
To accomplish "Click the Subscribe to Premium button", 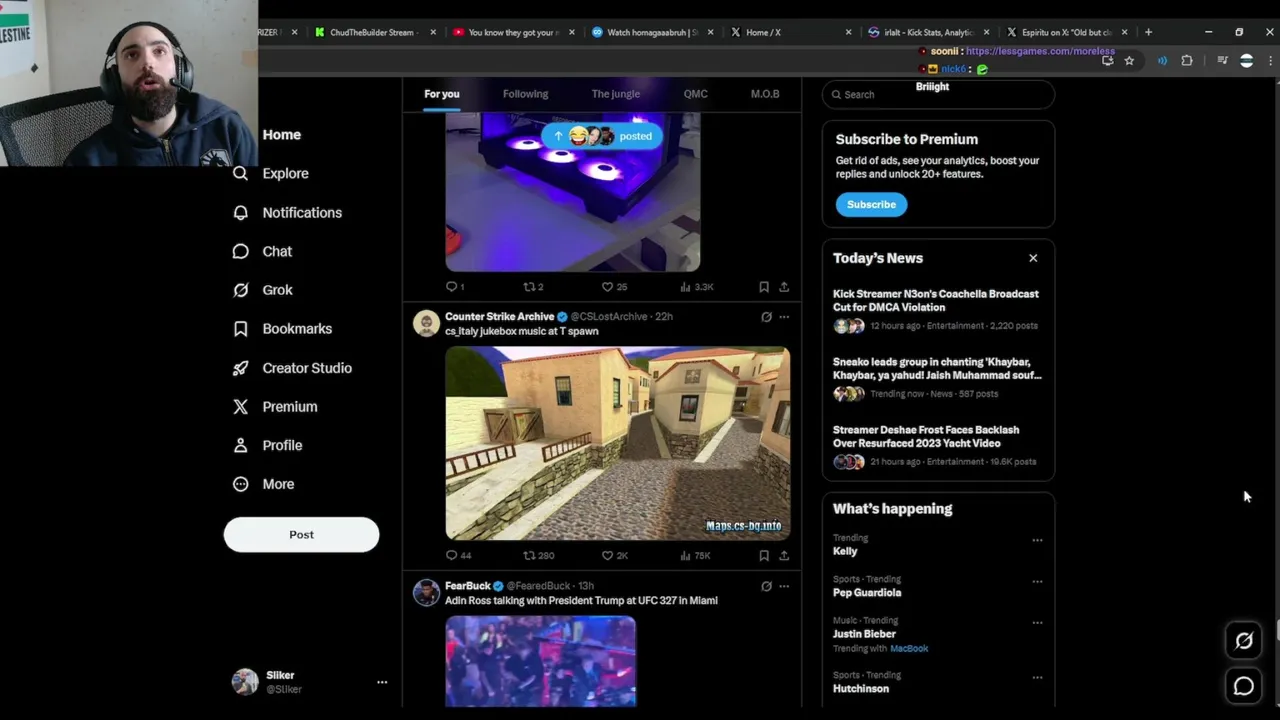I will pos(871,204).
